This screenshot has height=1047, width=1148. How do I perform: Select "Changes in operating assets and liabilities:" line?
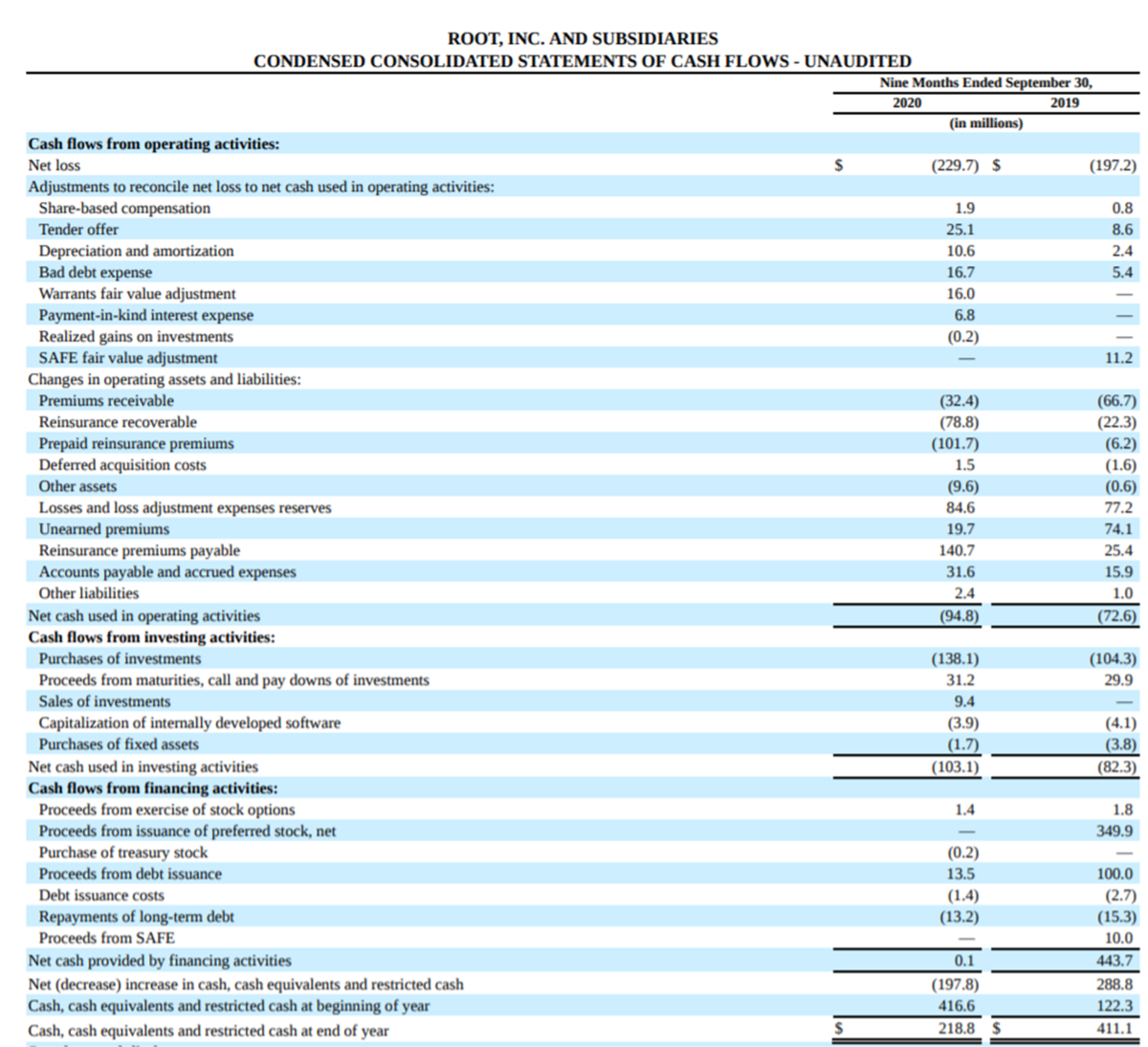click(165, 379)
